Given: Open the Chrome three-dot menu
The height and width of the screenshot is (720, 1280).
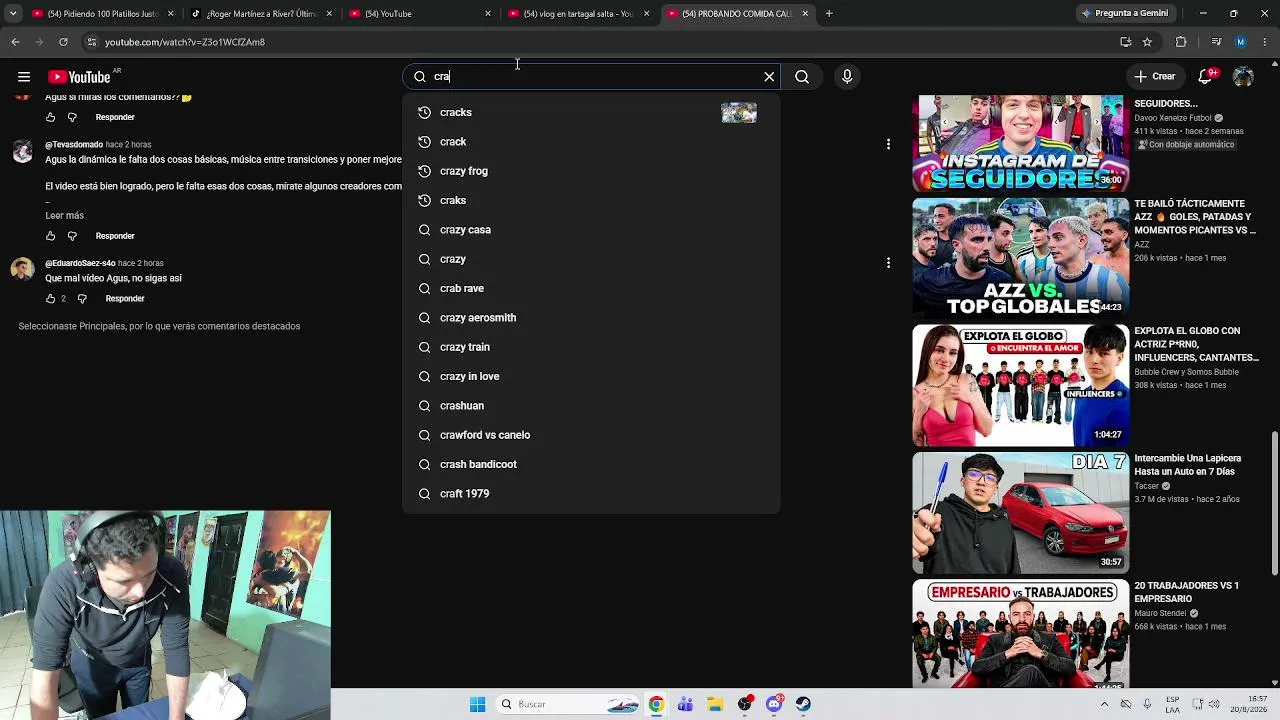Looking at the screenshot, I should click(x=1265, y=42).
